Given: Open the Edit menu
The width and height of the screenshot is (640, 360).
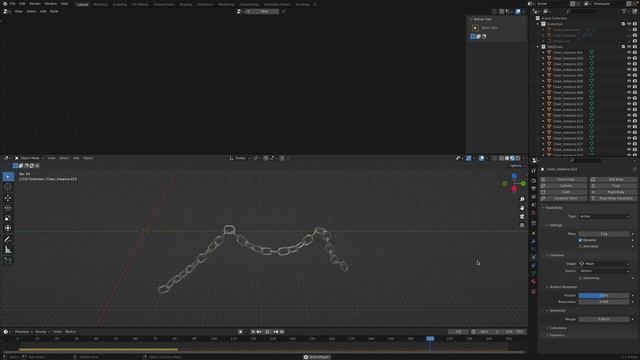Looking at the screenshot, I should point(22,4).
